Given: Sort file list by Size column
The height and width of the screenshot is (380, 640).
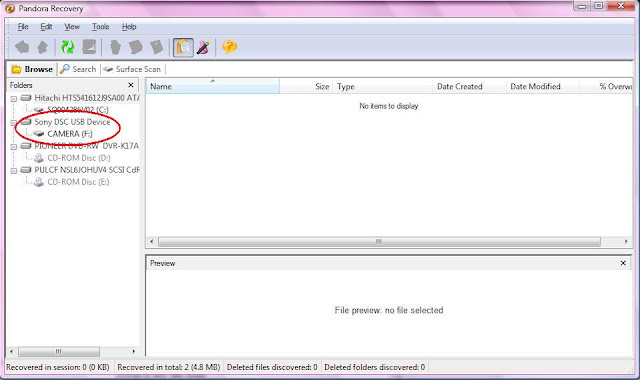Looking at the screenshot, I should 306,86.
